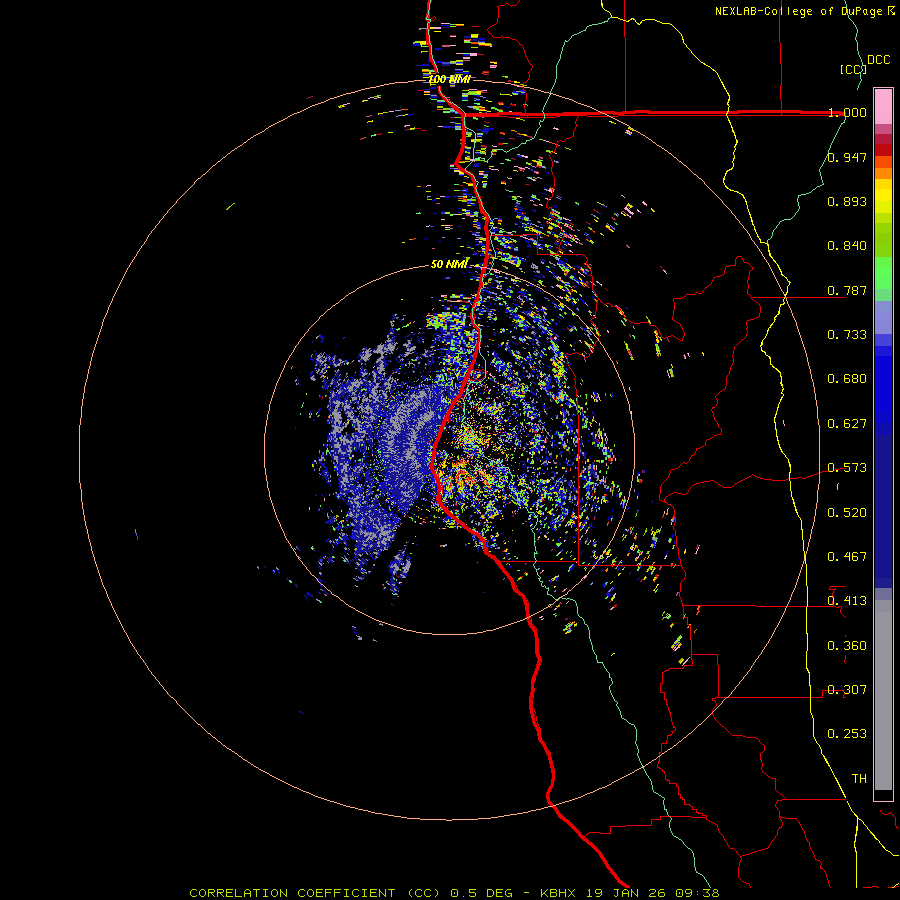Click the 0.253 scale value

pos(847,734)
